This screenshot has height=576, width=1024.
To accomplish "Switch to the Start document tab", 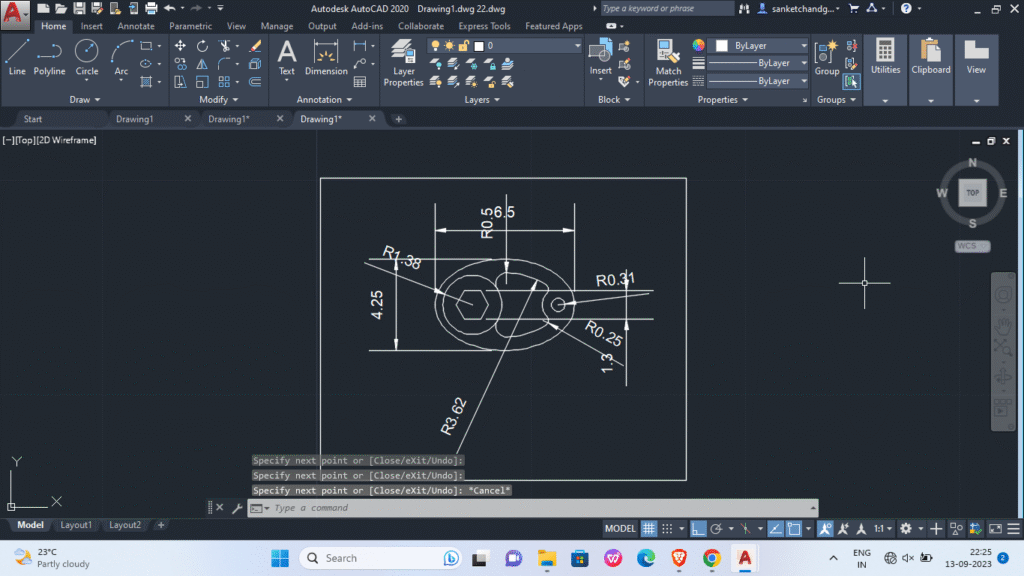I will [x=33, y=119].
